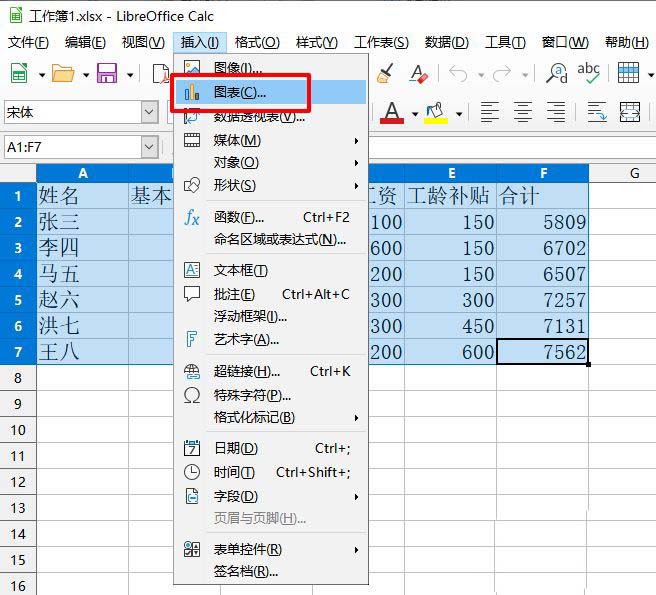Image resolution: width=656 pixels, height=595 pixels.
Task: Click the Center horizontally icon
Action: 523,112
